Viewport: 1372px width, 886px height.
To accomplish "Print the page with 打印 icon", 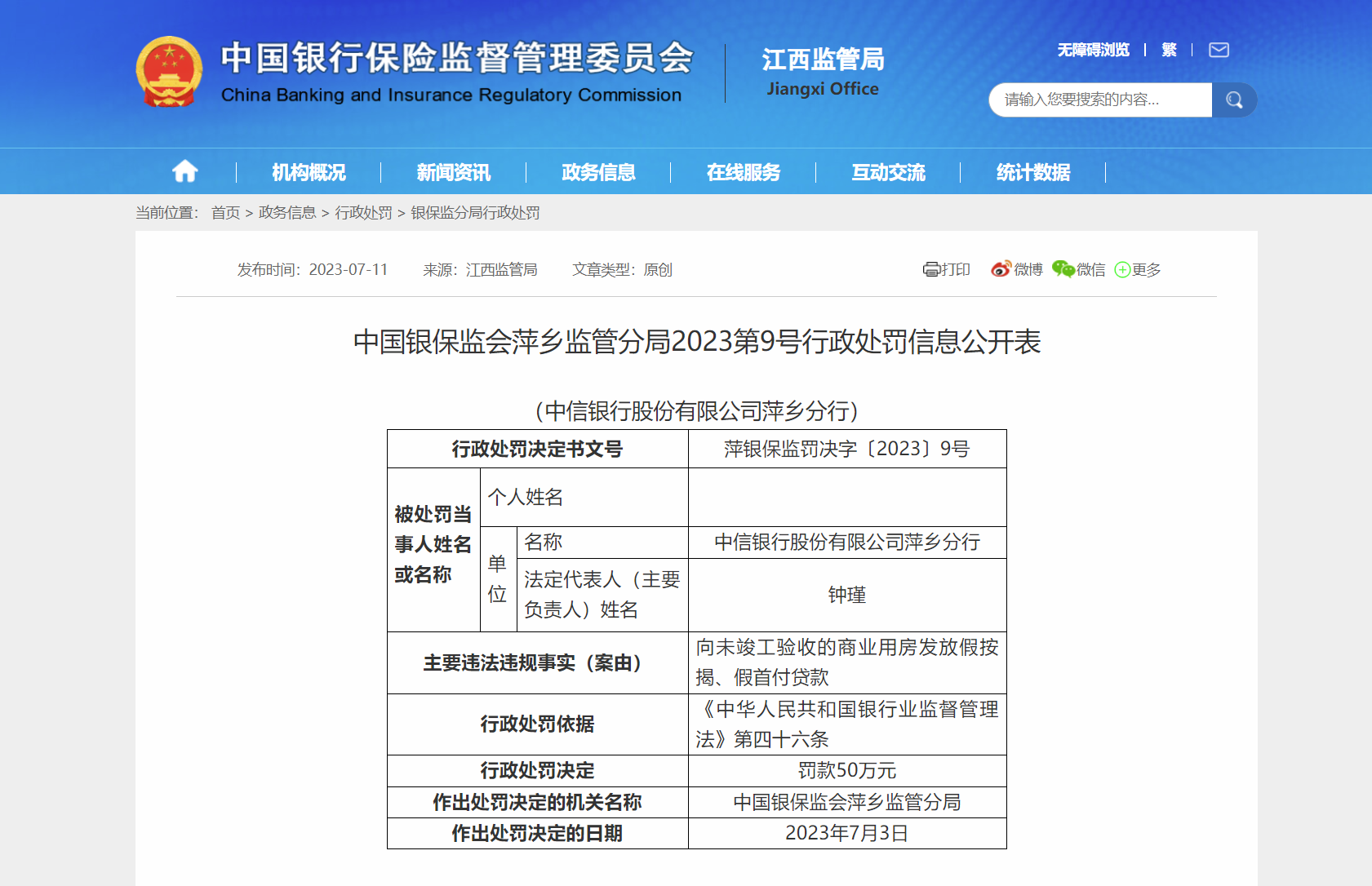I will [x=946, y=269].
